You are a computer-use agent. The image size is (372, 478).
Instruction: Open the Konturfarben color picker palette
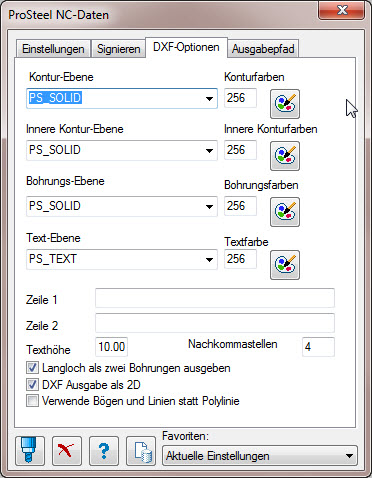click(285, 104)
